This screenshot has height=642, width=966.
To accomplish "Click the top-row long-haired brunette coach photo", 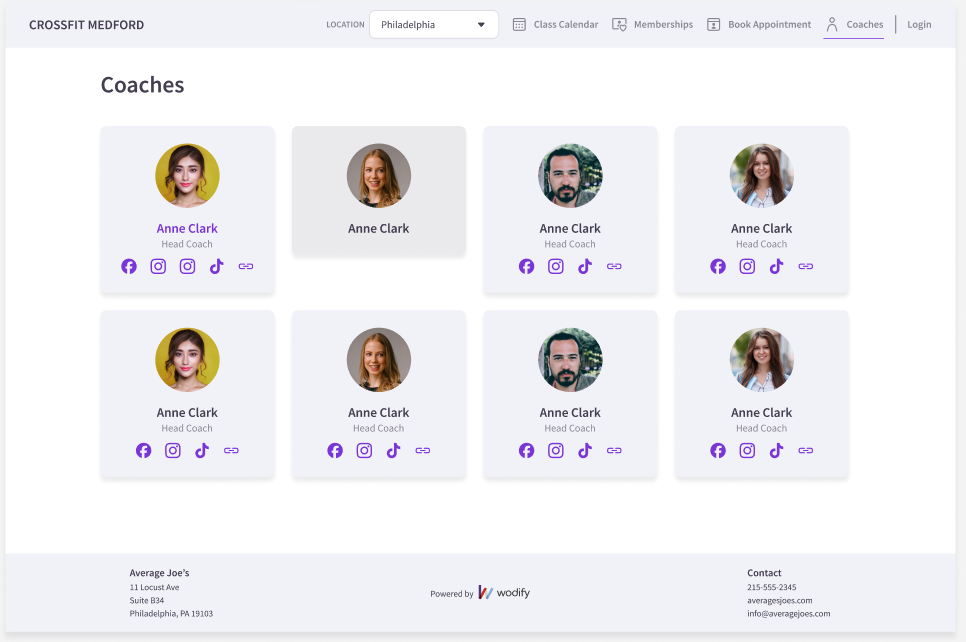I will pyautogui.click(x=762, y=176).
